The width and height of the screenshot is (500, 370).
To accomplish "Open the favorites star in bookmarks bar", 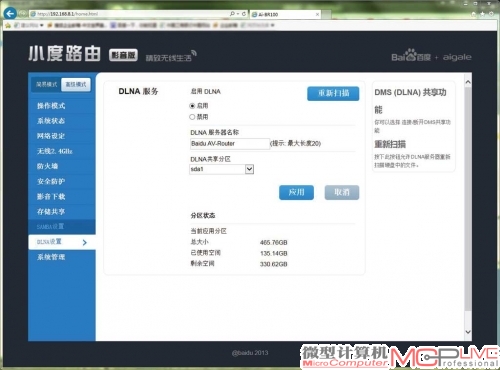I will [x=8, y=25].
